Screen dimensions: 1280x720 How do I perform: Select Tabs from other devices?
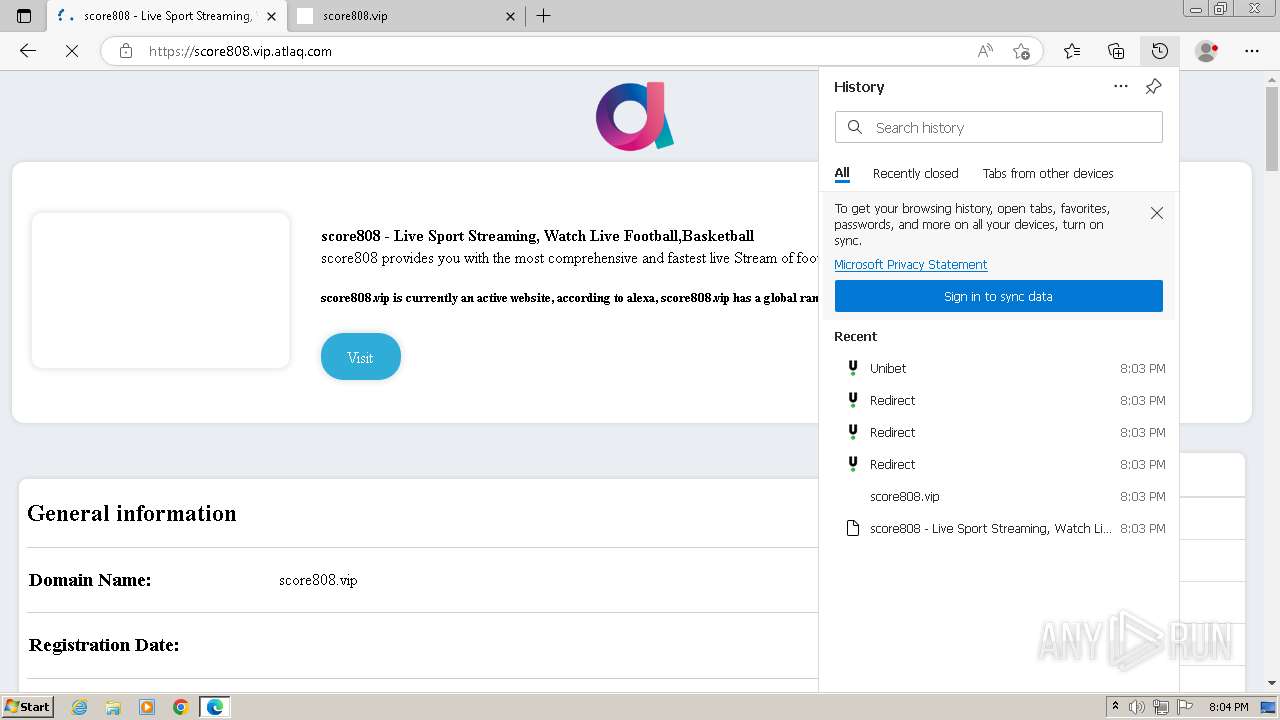click(1048, 174)
